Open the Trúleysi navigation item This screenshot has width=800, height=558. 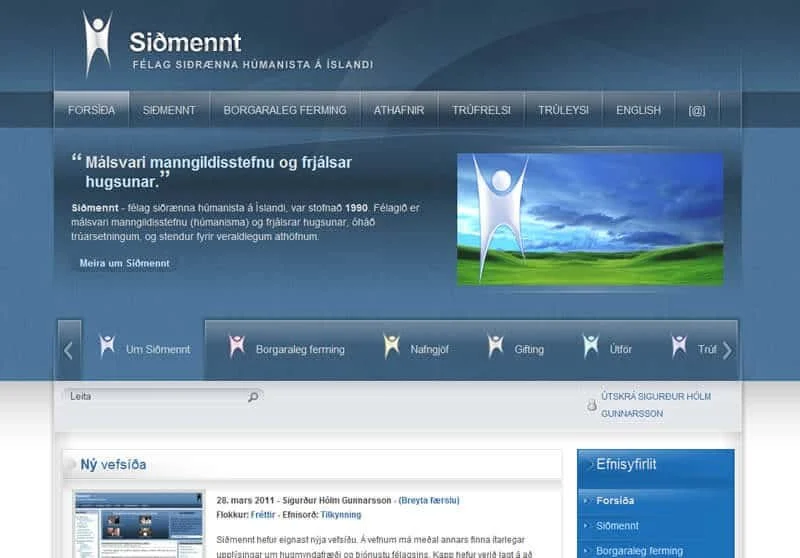point(563,110)
